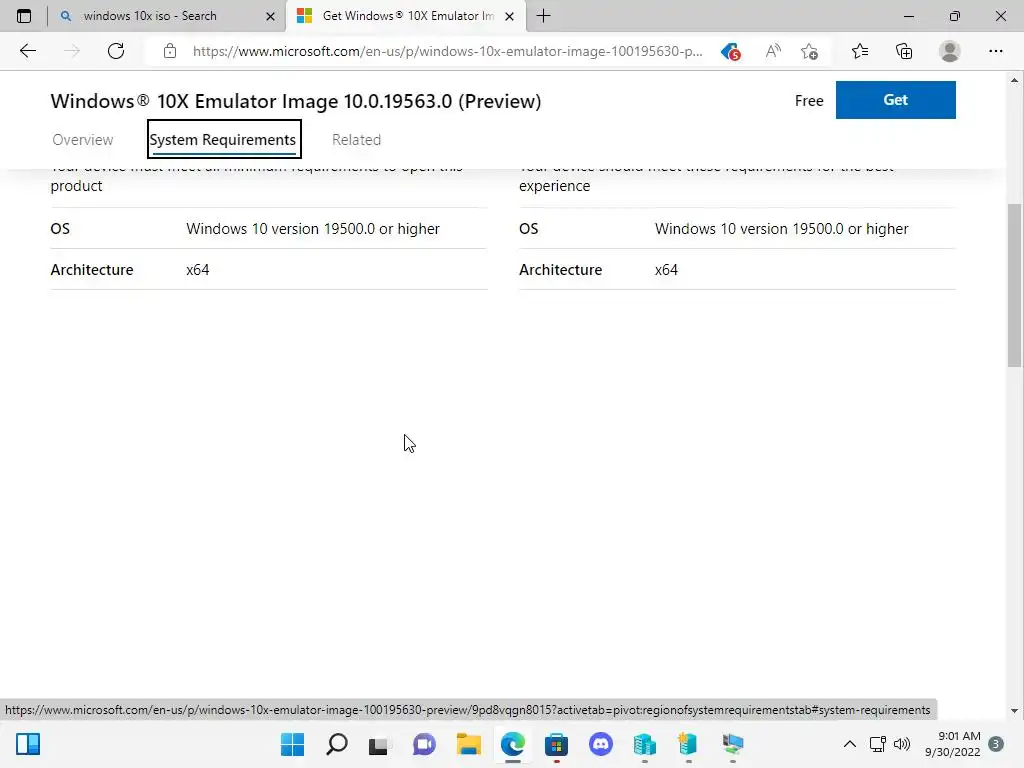Refresh the current page
The image size is (1024, 768).
tap(116, 51)
